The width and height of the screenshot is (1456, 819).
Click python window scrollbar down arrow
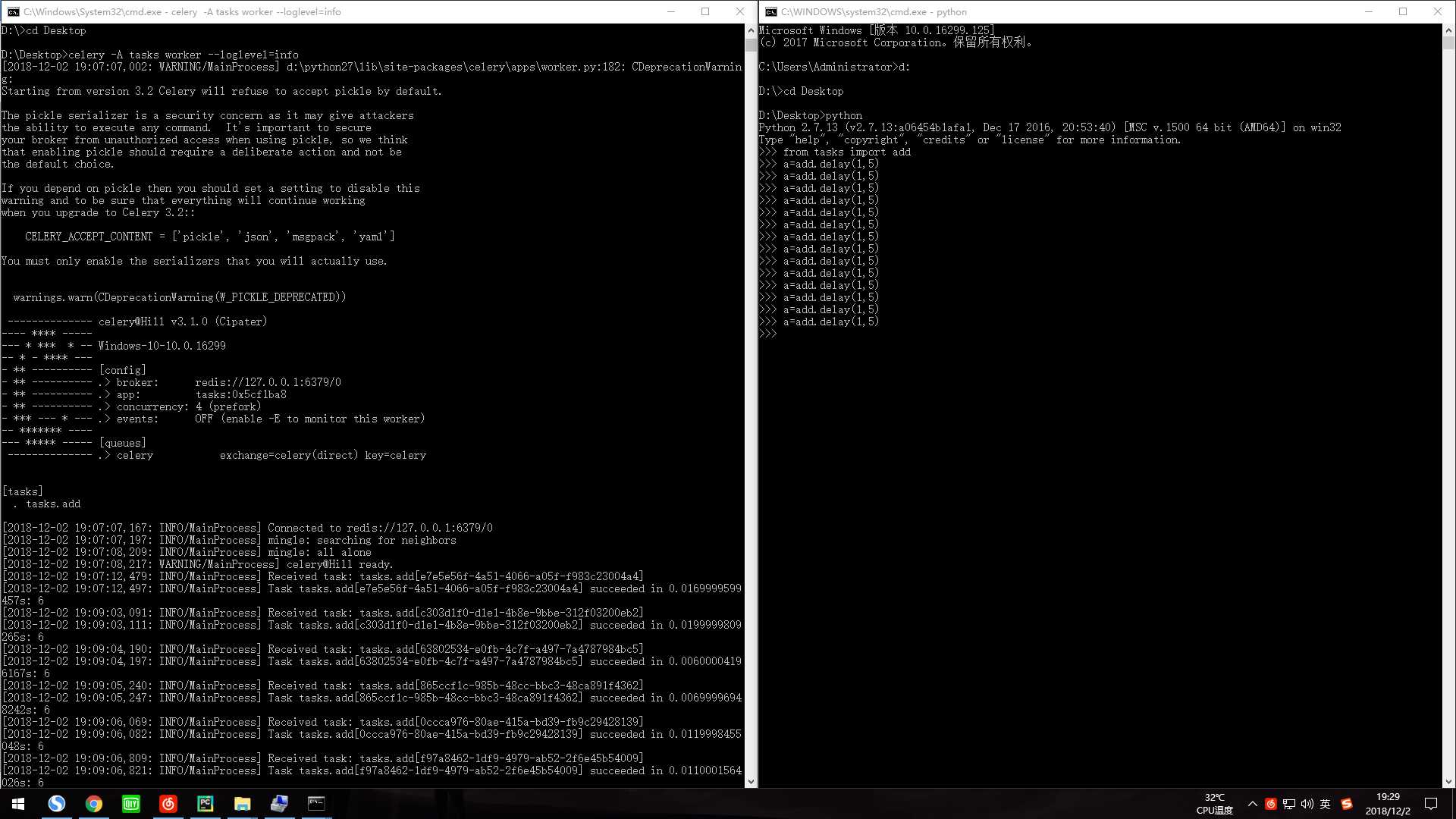(1448, 782)
